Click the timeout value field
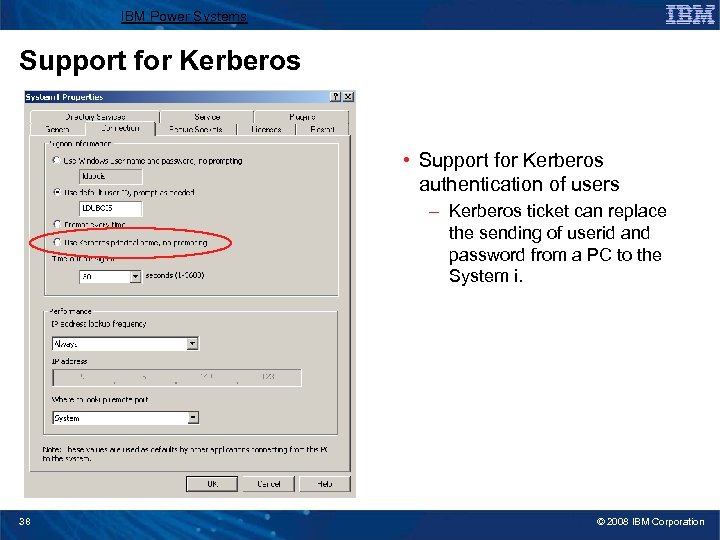The image size is (720, 540). tap(105, 276)
